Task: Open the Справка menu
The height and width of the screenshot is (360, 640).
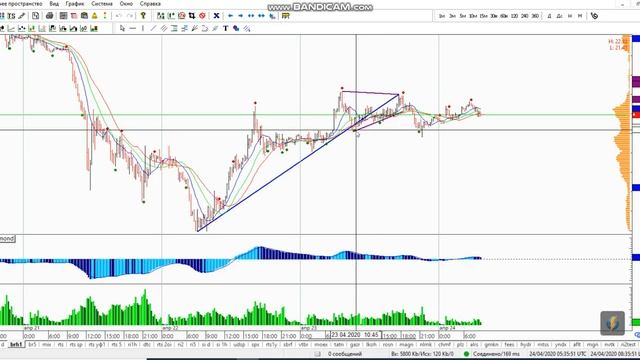Action: (x=150, y=4)
